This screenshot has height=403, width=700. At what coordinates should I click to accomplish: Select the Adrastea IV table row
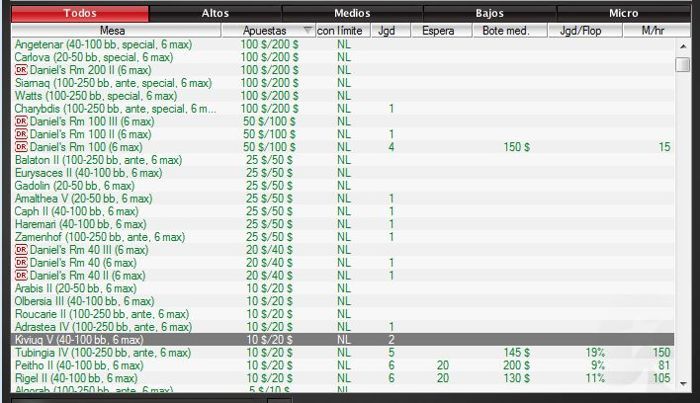[x=343, y=327]
